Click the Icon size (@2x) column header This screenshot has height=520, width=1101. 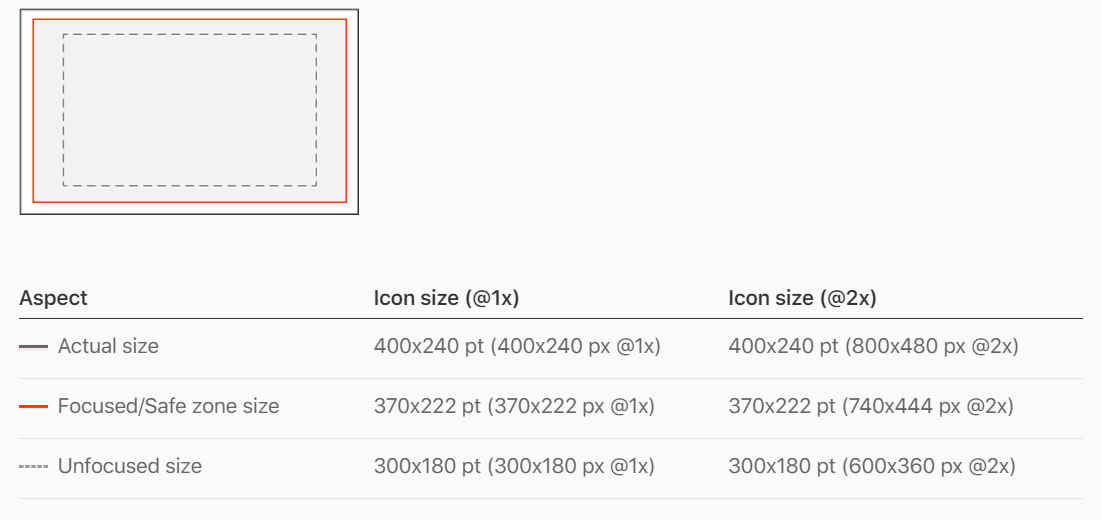(802, 298)
